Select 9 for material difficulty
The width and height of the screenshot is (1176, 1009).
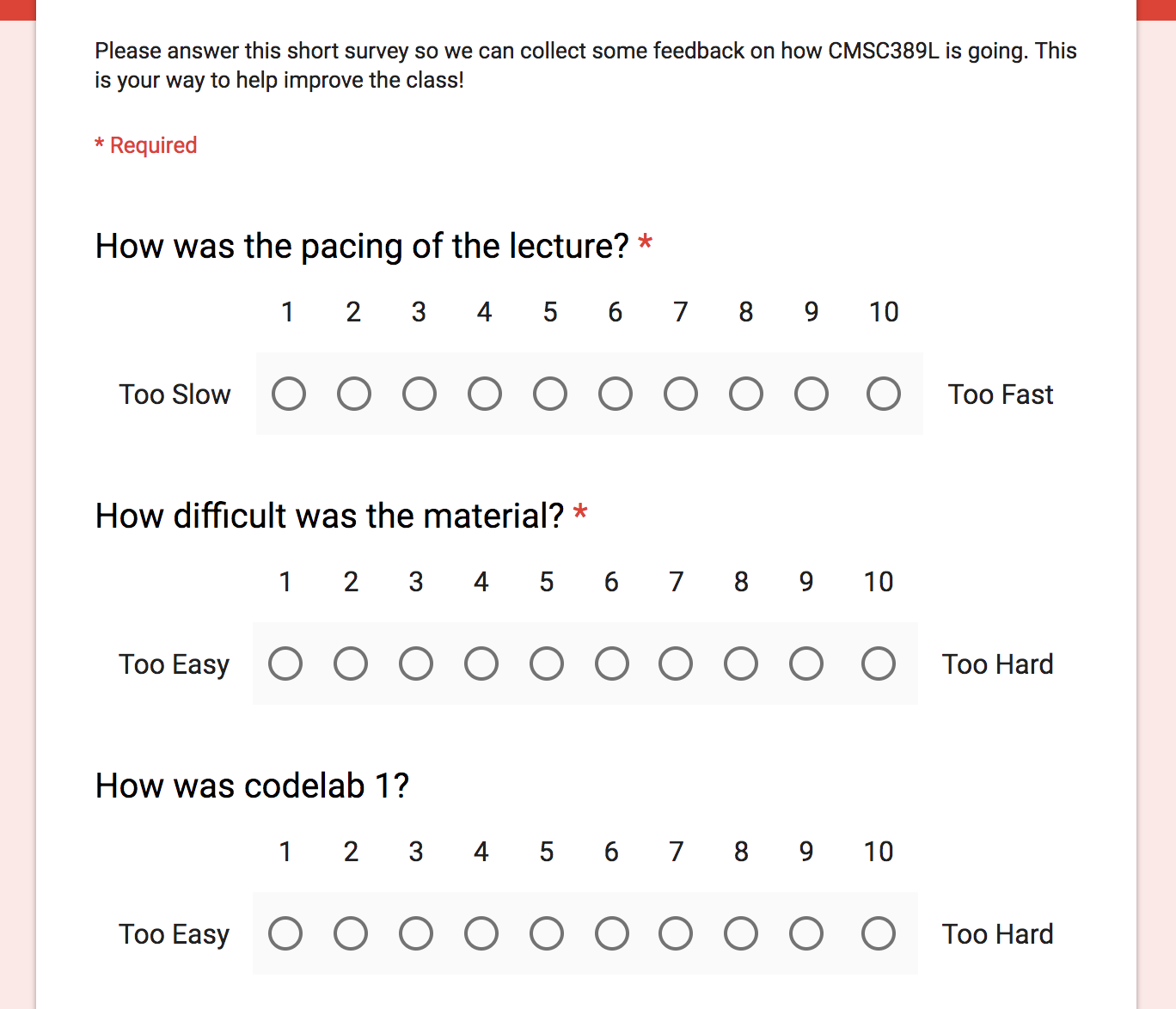(806, 664)
